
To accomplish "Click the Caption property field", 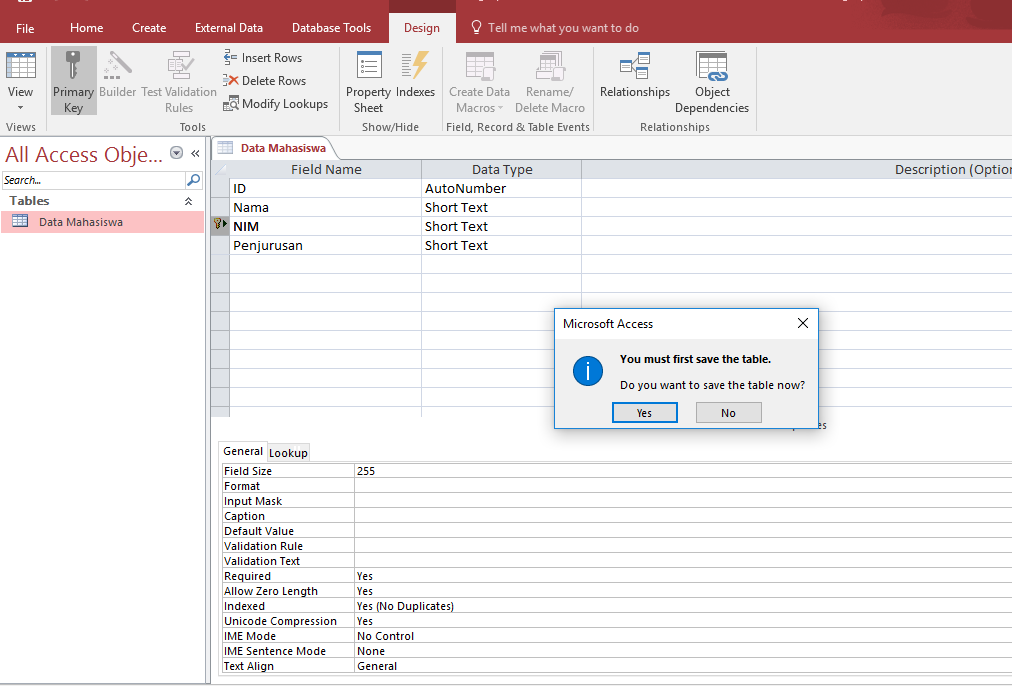I will (683, 516).
